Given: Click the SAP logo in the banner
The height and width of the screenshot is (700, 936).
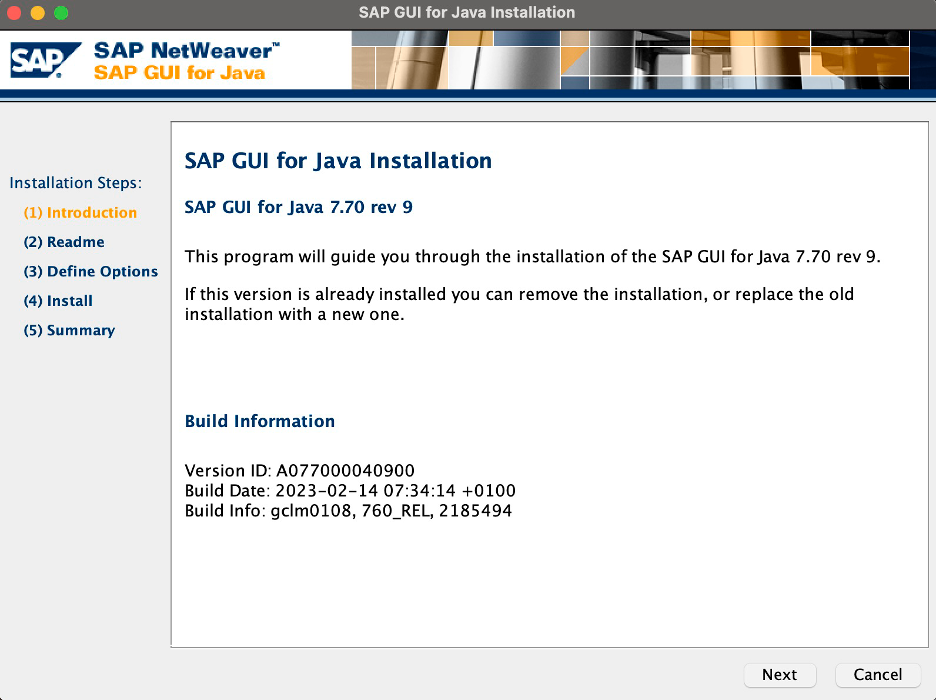Looking at the screenshot, I should coord(45,60).
